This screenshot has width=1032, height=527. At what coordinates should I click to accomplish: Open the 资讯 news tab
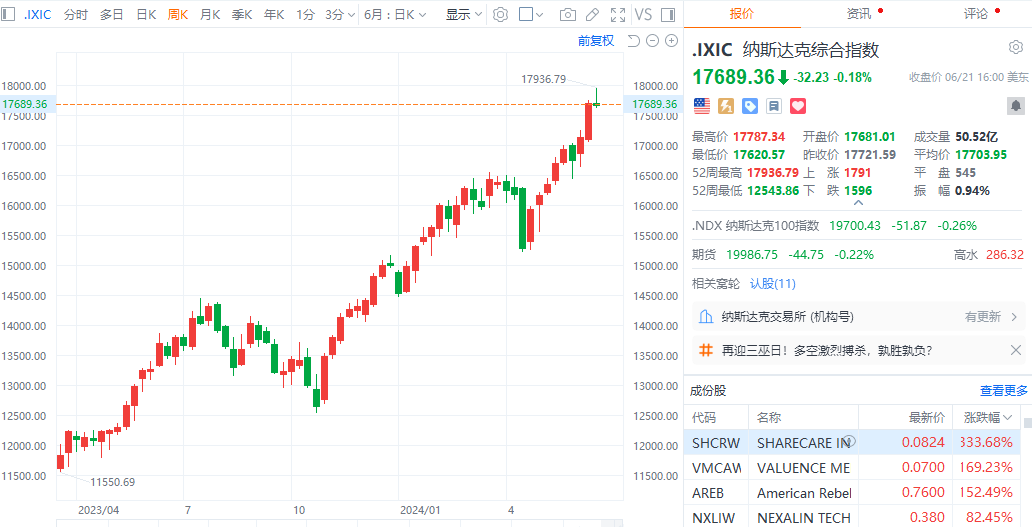coord(859,14)
